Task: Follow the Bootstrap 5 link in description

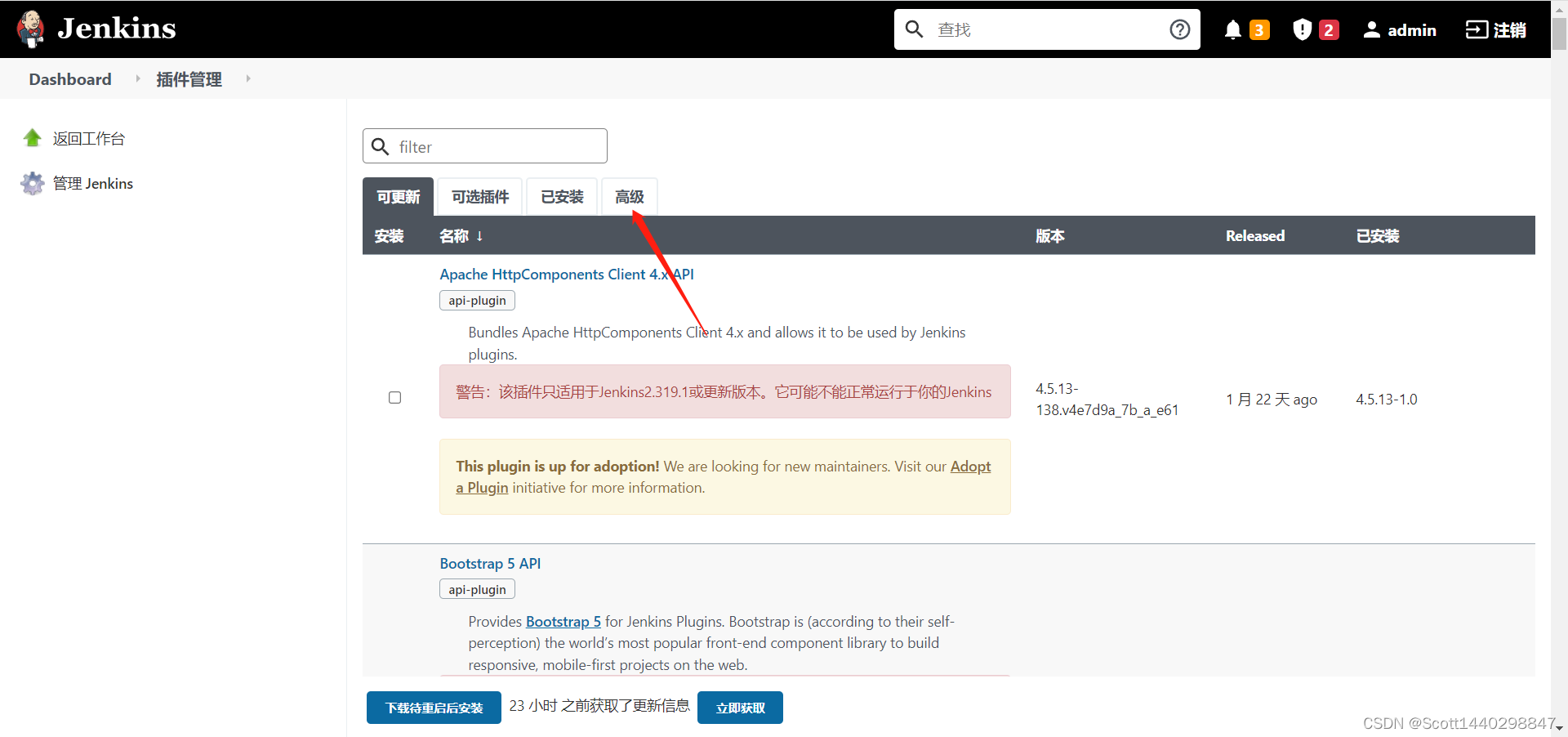Action: [563, 622]
